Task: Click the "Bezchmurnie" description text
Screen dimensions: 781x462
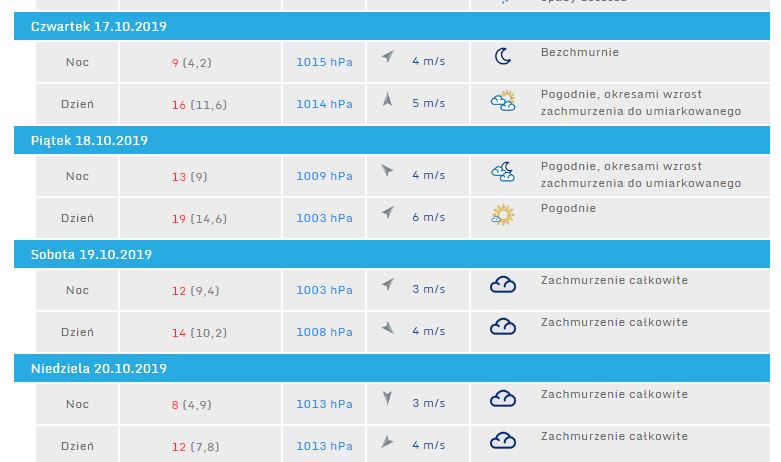Action: point(579,52)
